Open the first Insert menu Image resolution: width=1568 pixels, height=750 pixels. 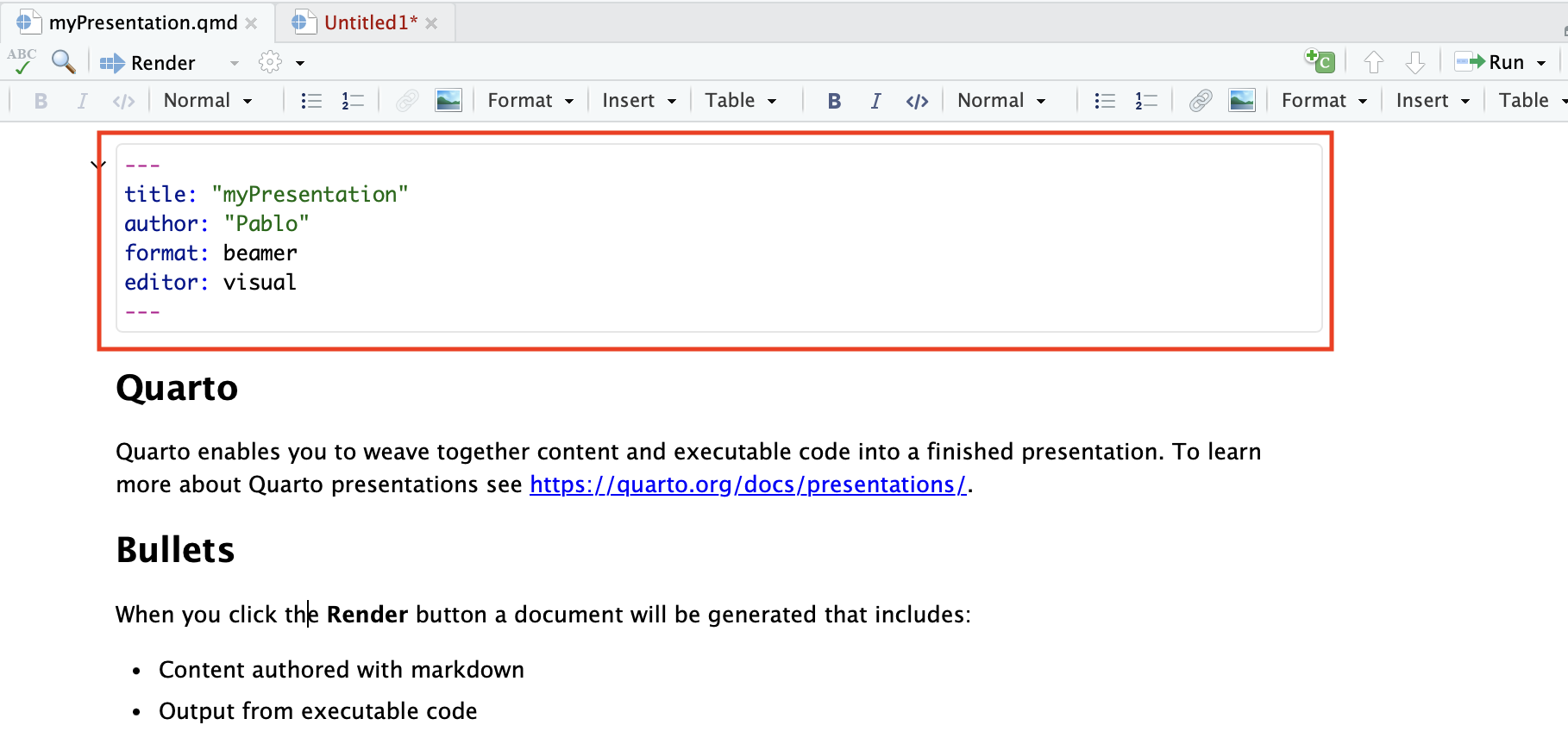(639, 101)
